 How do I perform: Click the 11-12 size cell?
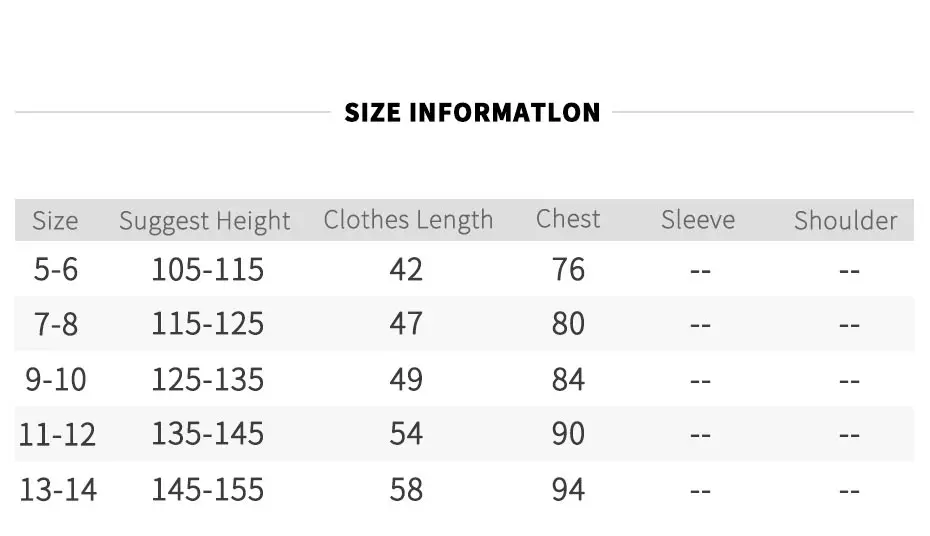click(57, 435)
